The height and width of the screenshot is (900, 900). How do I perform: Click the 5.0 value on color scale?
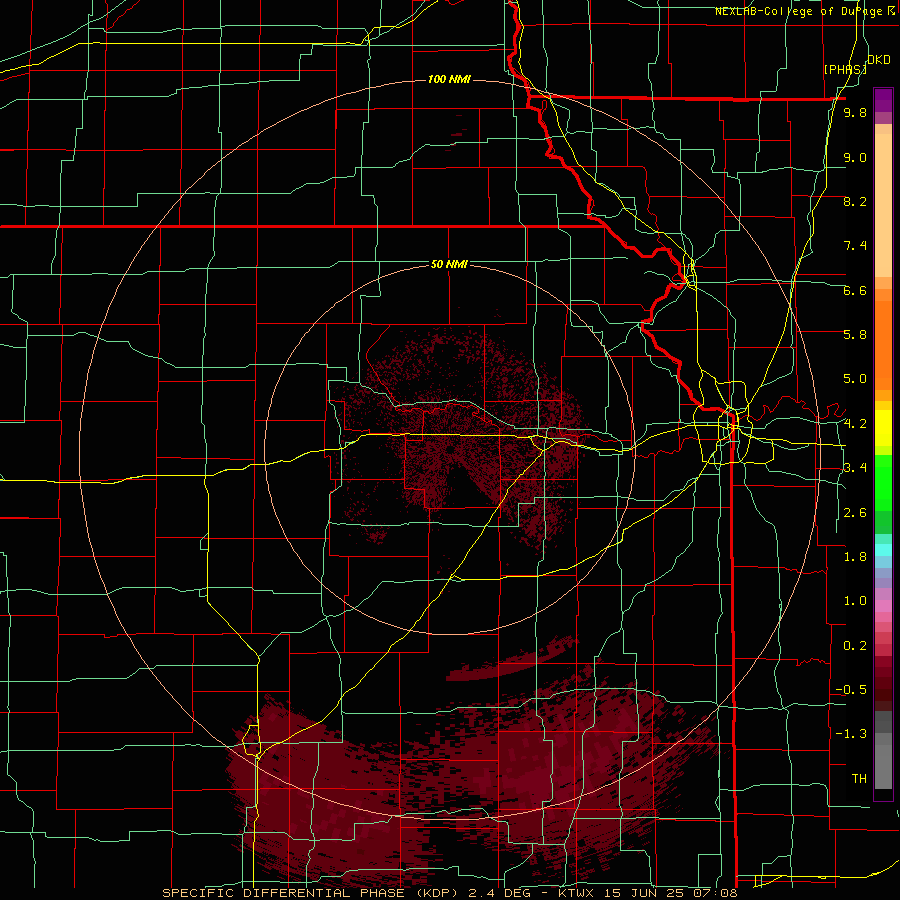pos(855,379)
